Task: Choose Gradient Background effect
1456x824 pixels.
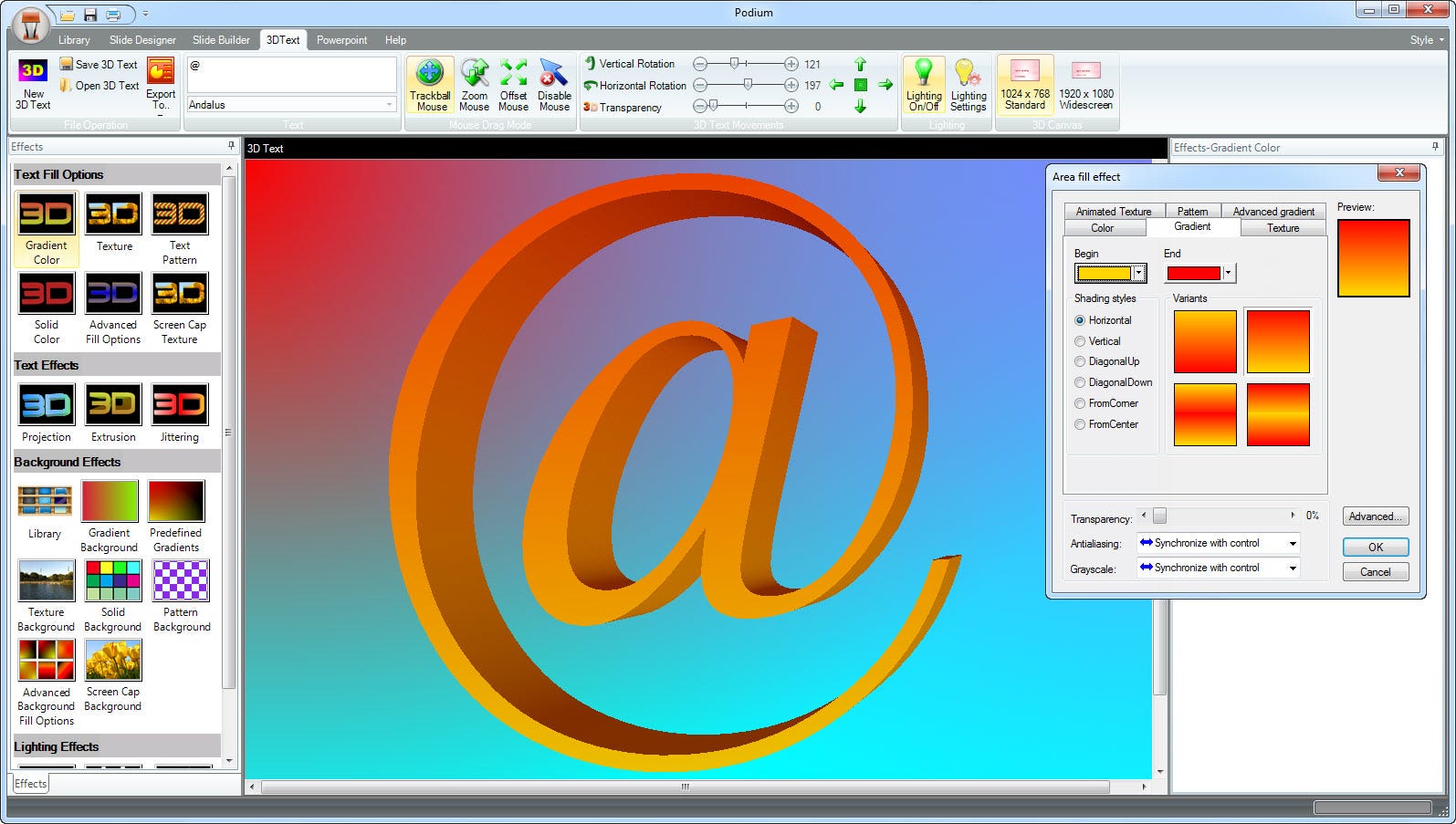Action: pos(110,516)
